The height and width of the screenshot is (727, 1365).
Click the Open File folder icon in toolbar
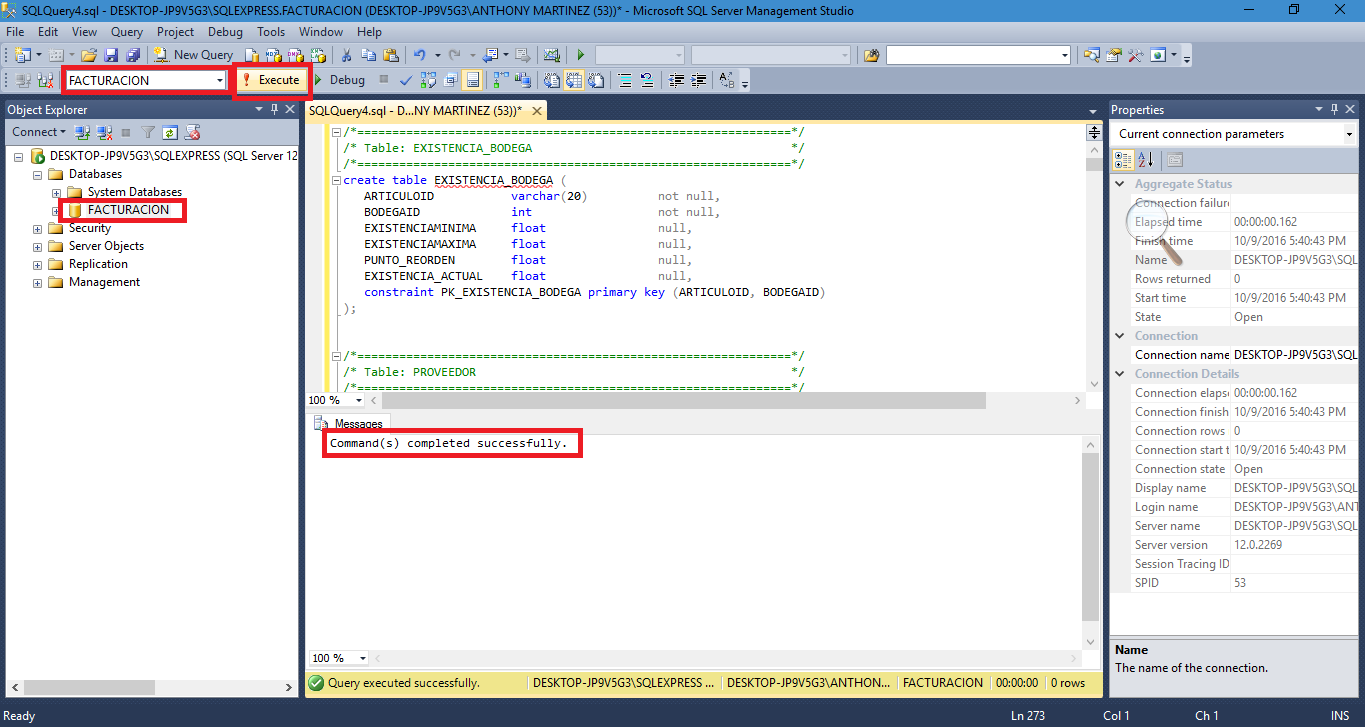tap(89, 55)
